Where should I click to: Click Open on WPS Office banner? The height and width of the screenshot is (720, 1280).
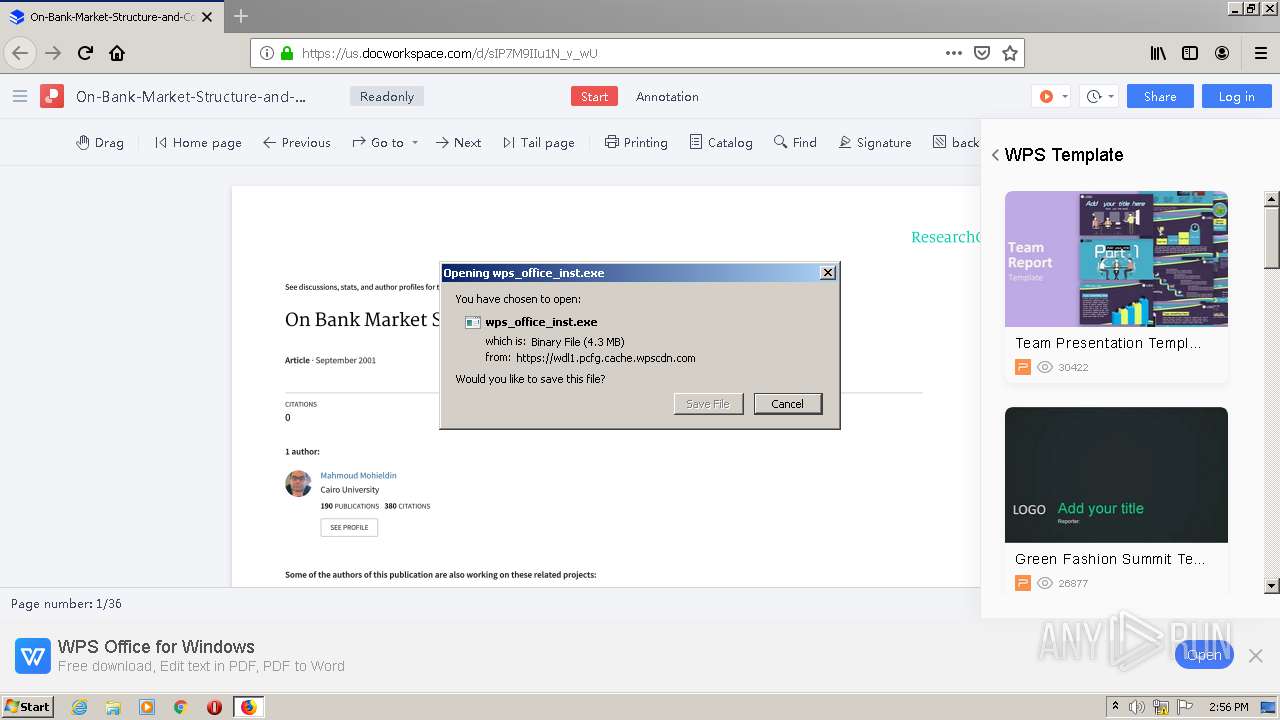point(1204,655)
